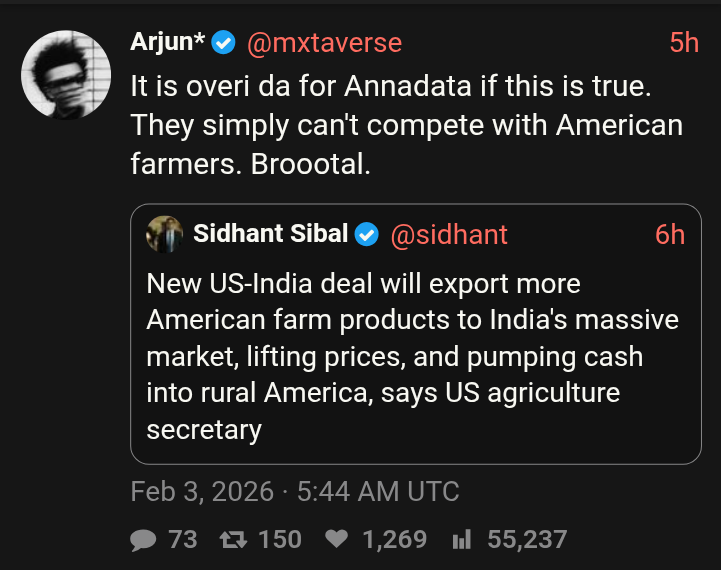This screenshot has height=570, width=721.
Task: Click the retweet arrows icon
Action: point(233,540)
